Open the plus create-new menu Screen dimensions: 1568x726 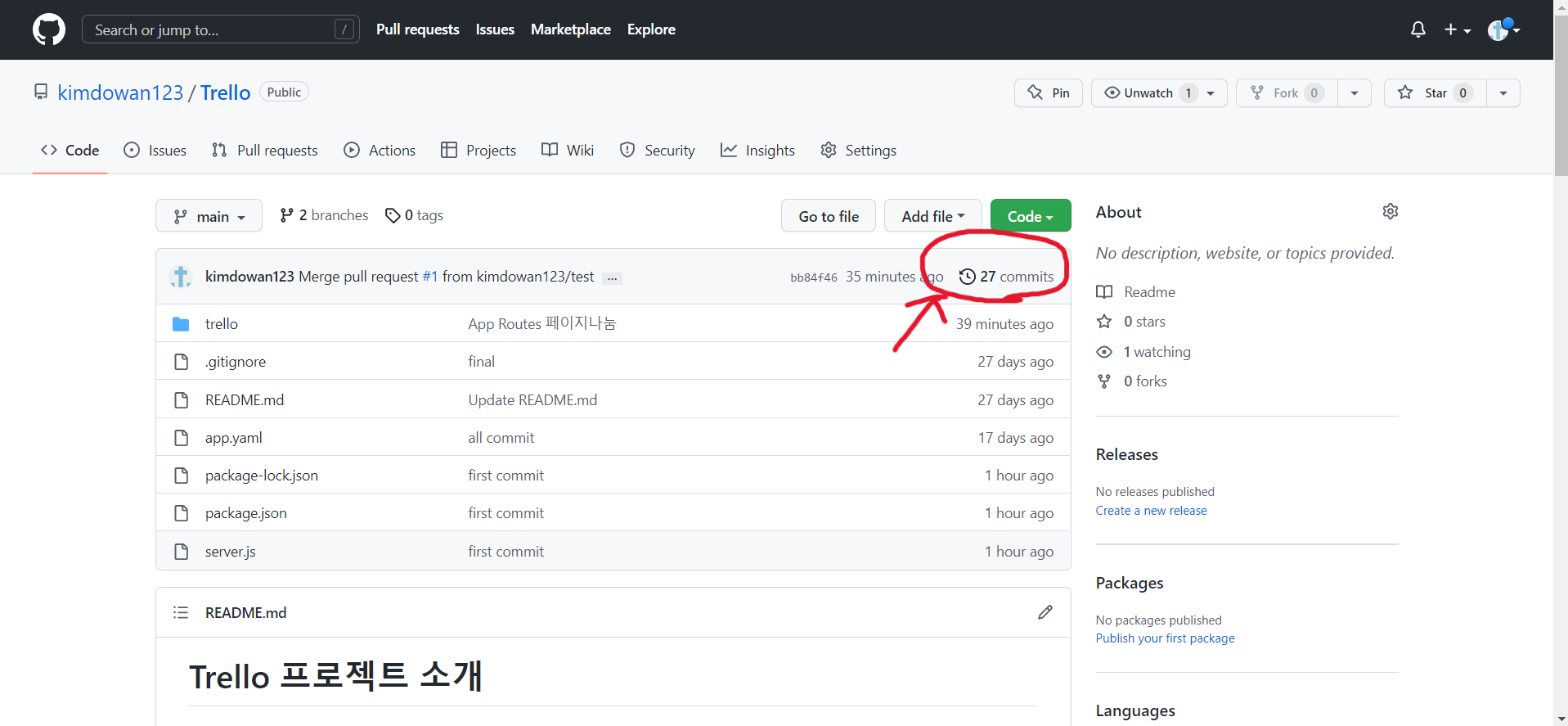pos(1458,29)
